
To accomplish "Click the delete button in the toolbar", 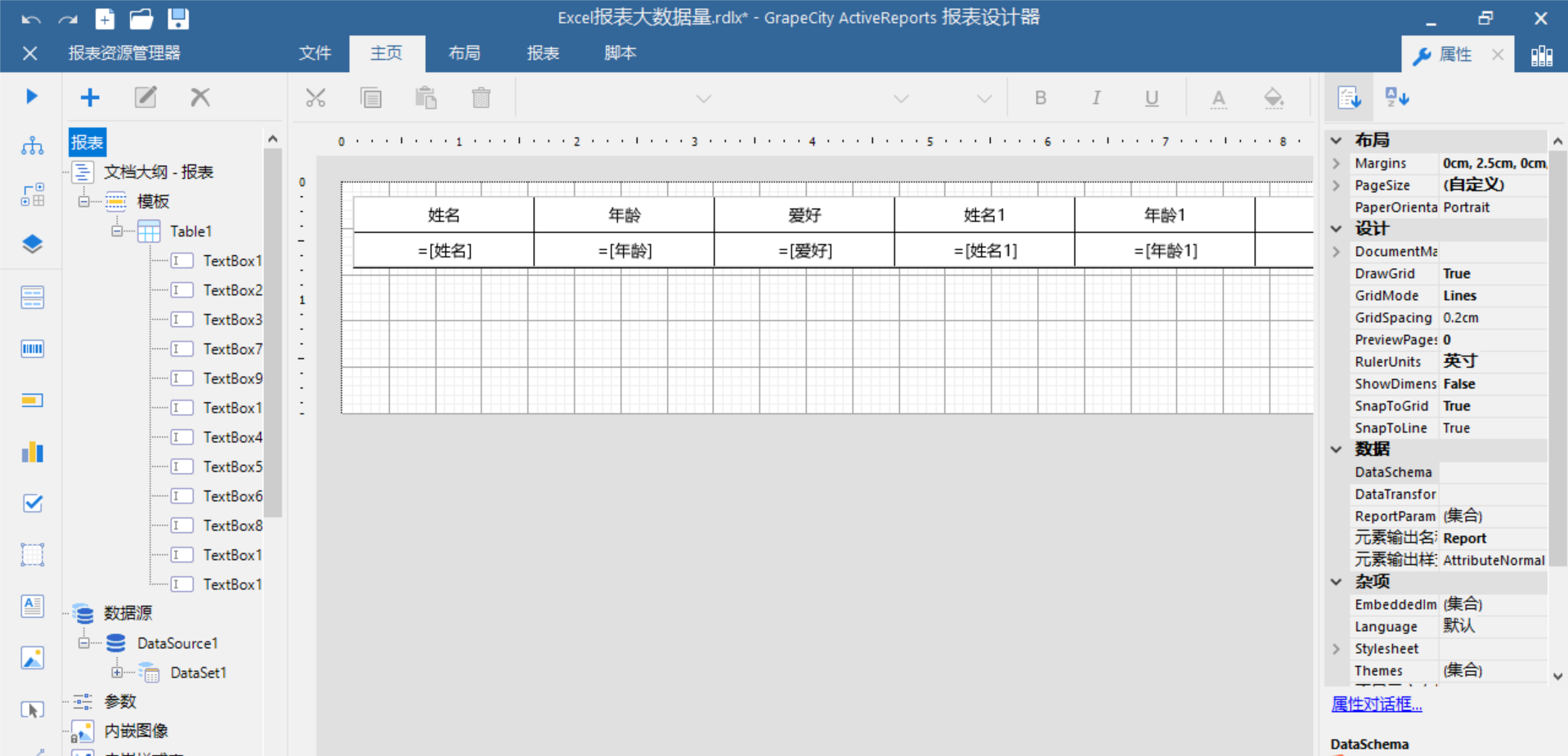I will 481,97.
